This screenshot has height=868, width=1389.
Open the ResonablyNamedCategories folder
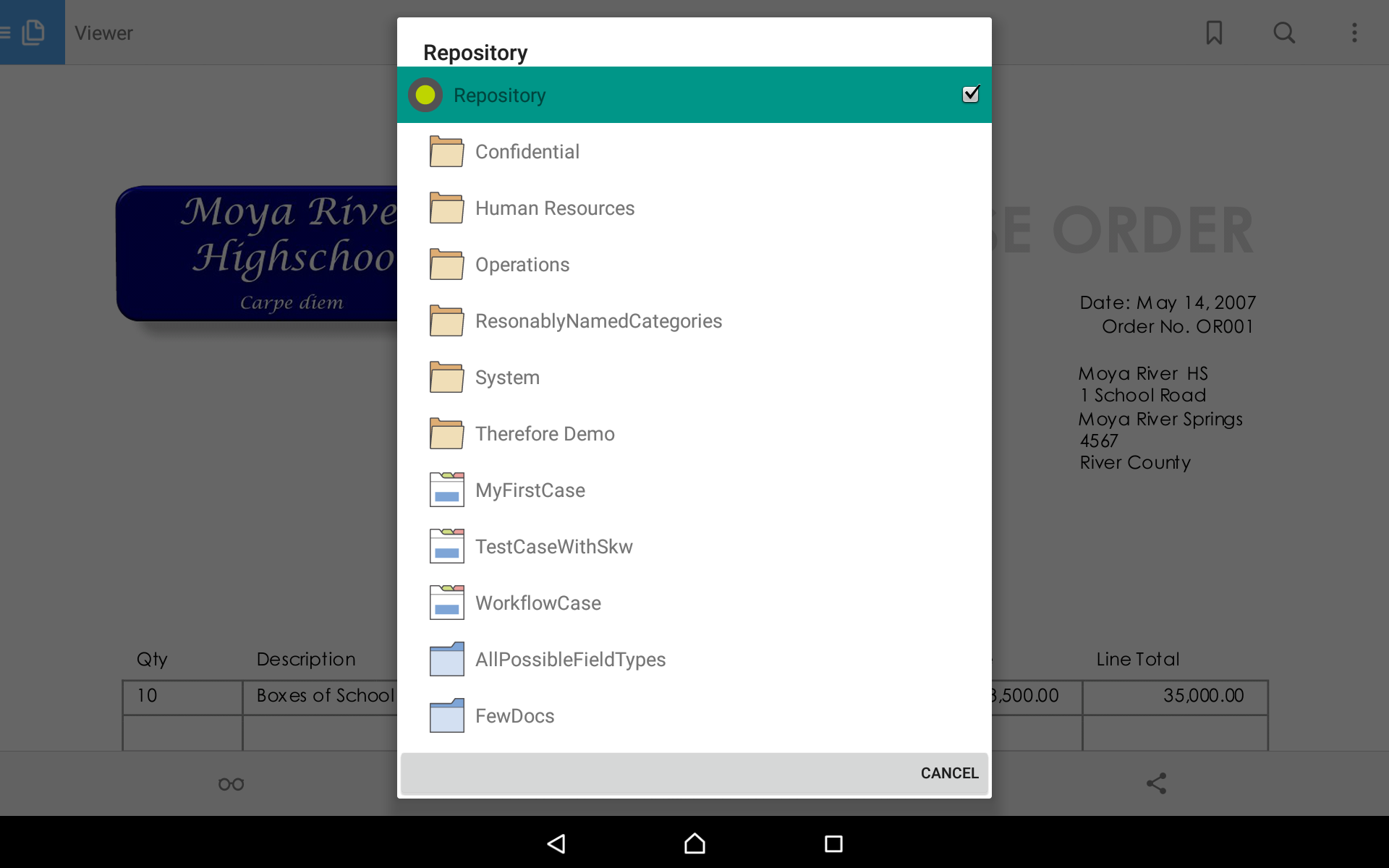[x=598, y=320]
